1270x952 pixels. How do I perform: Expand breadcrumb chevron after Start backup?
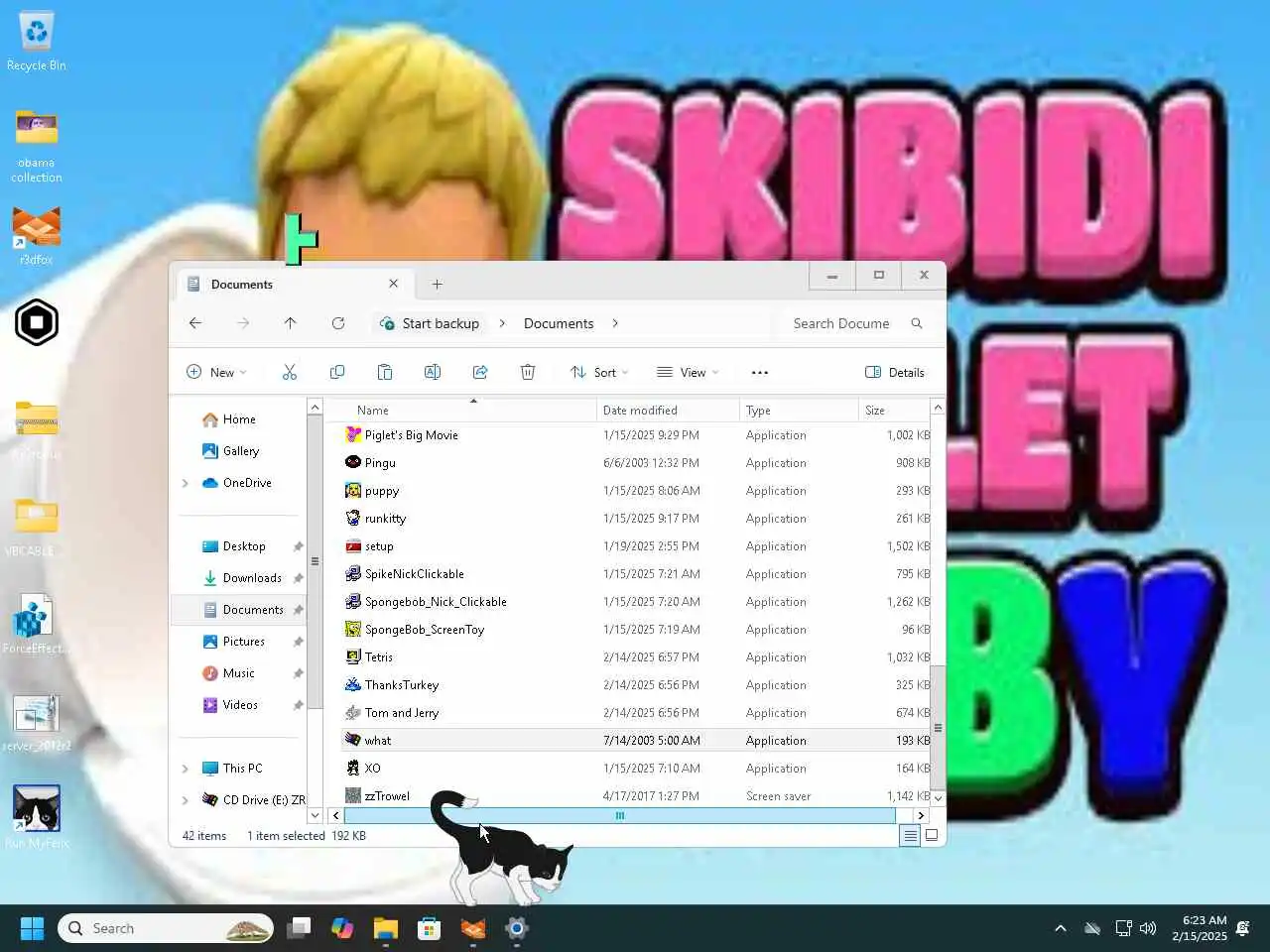502,323
